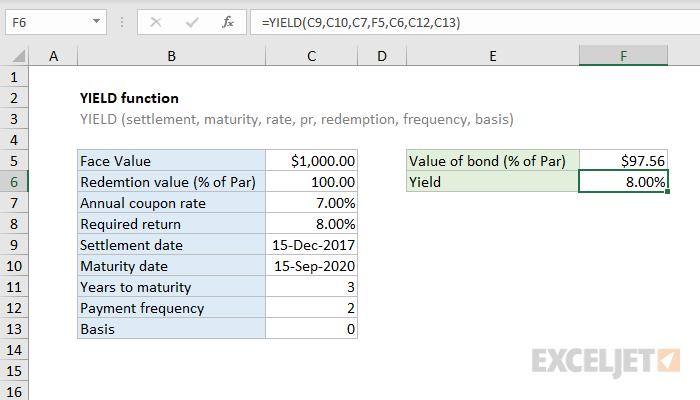700x400 pixels.
Task: Click the cancel (X) formula bar icon
Action: [156, 21]
